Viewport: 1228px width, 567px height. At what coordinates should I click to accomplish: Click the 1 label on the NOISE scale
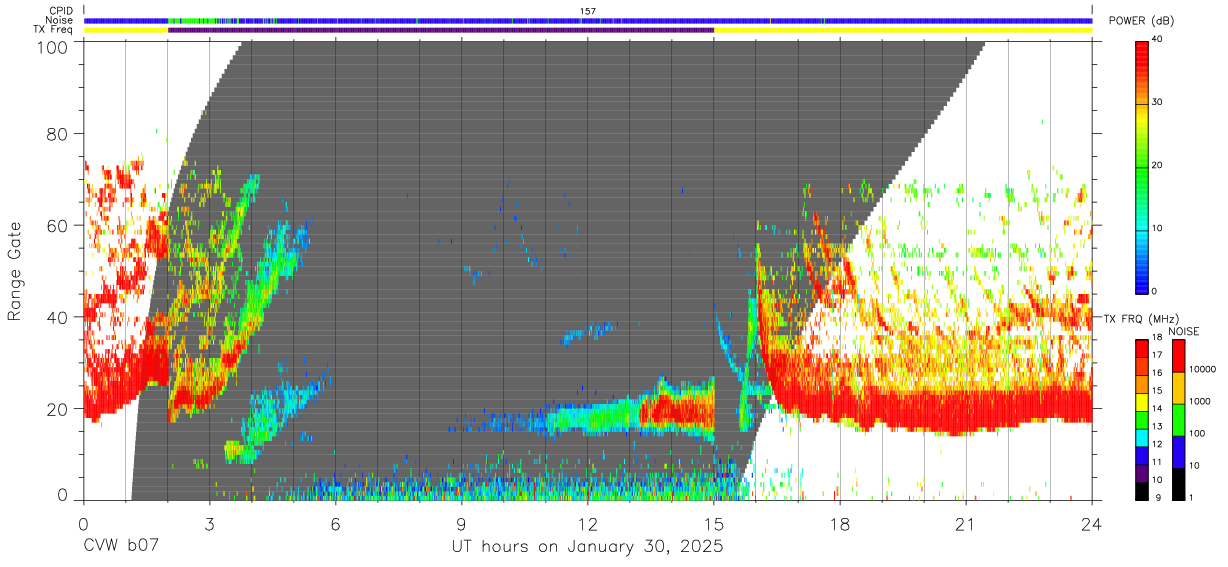1193,496
